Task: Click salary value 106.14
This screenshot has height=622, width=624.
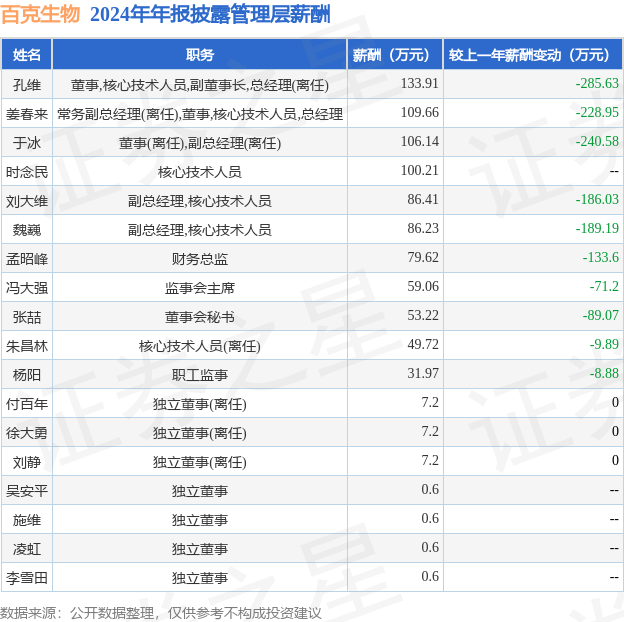Action: (419, 141)
